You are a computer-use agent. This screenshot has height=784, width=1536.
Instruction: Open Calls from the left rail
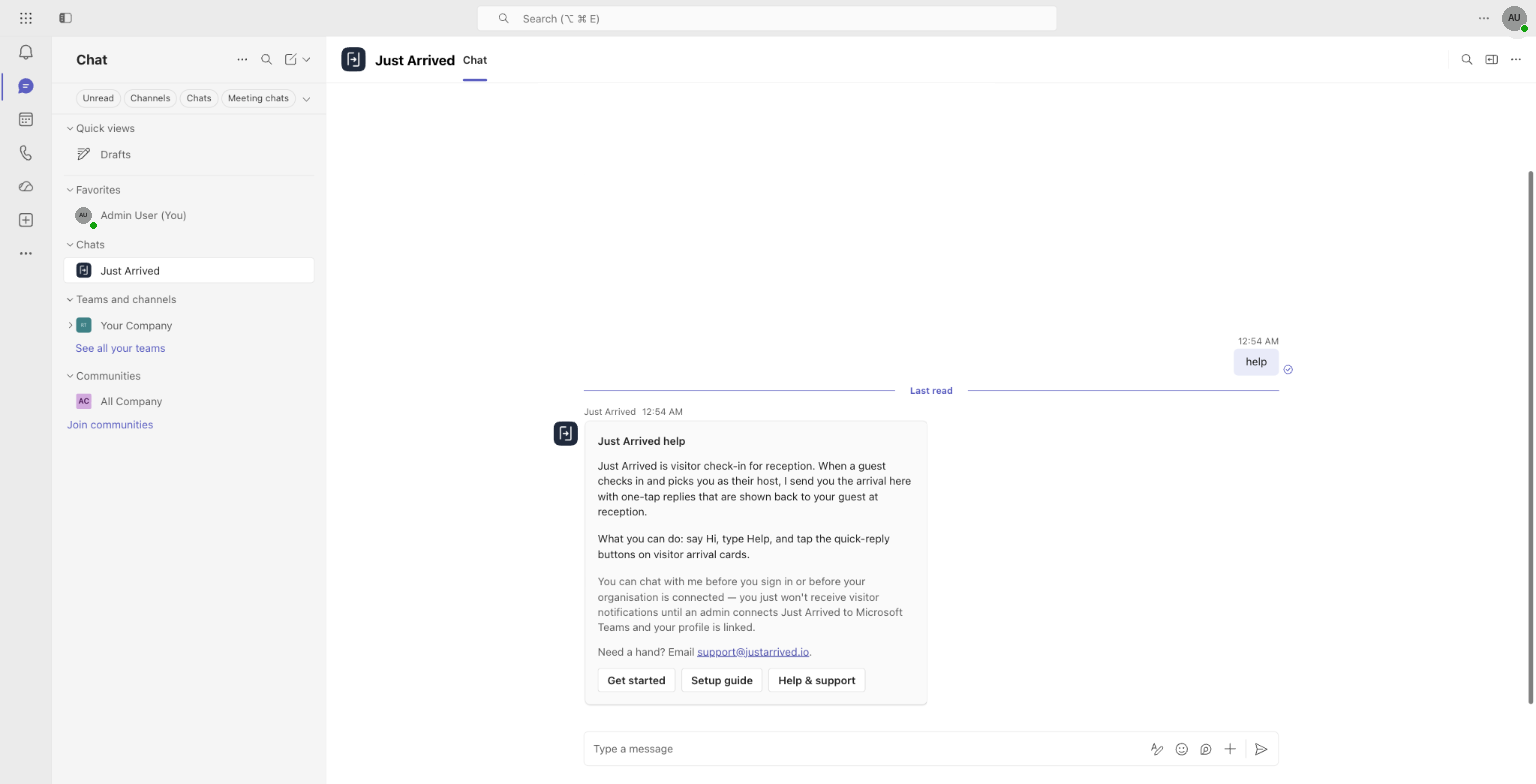coord(26,153)
